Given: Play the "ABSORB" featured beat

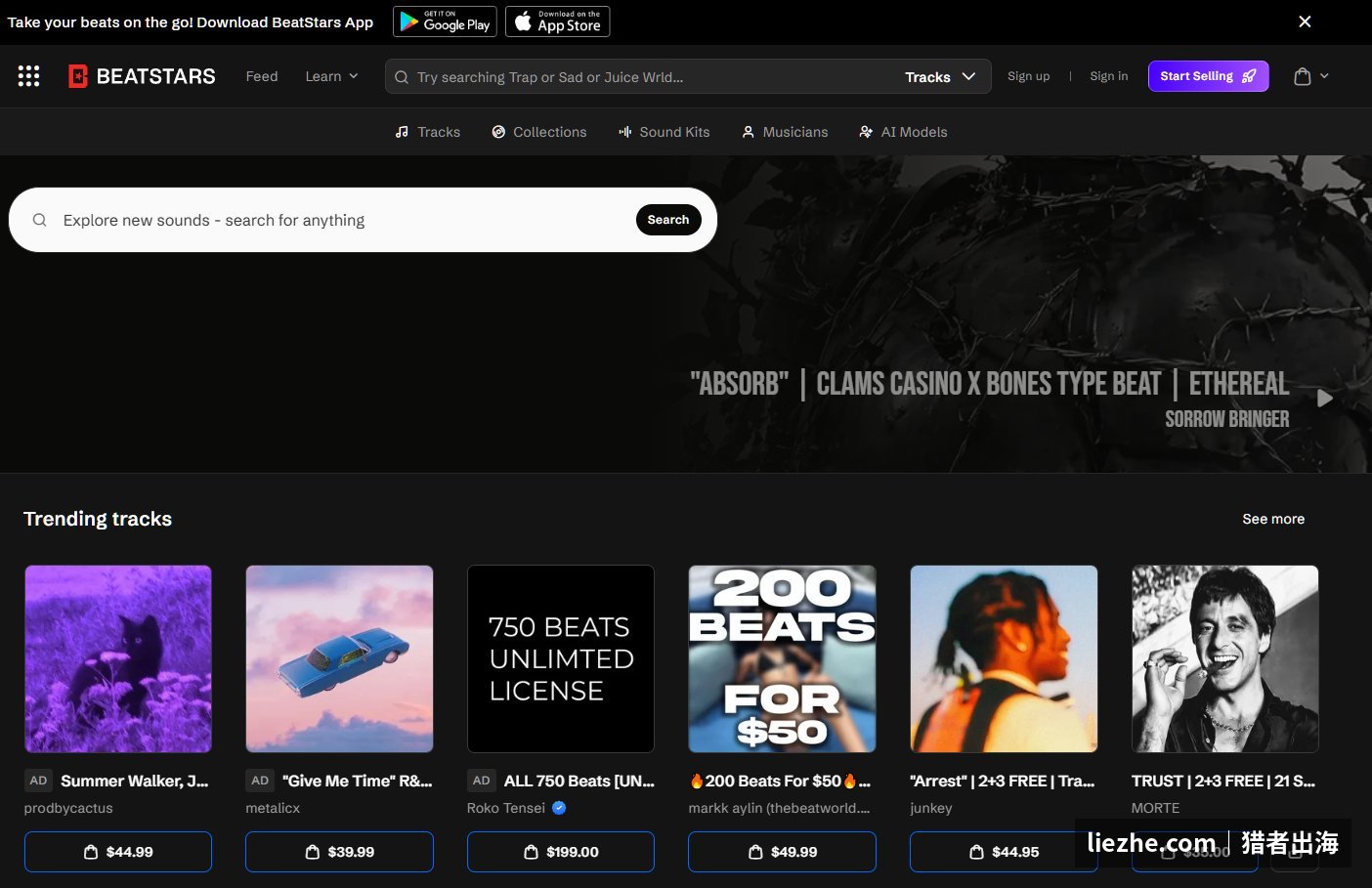Looking at the screenshot, I should (1325, 399).
